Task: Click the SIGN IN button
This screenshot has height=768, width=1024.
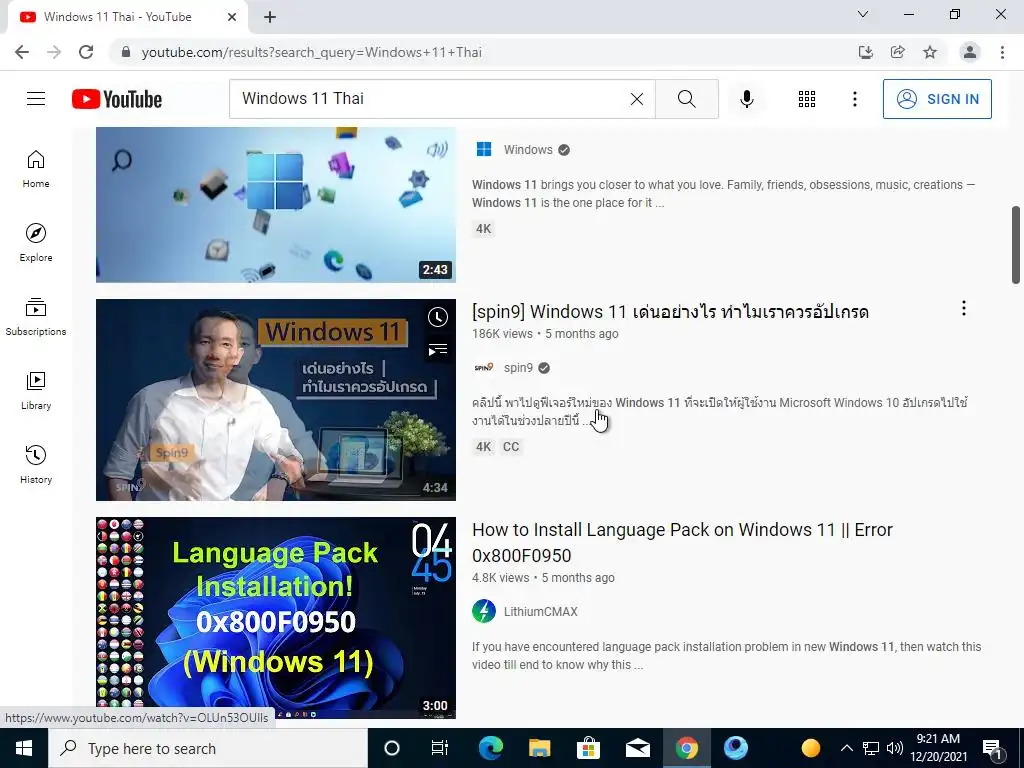Action: [x=937, y=99]
